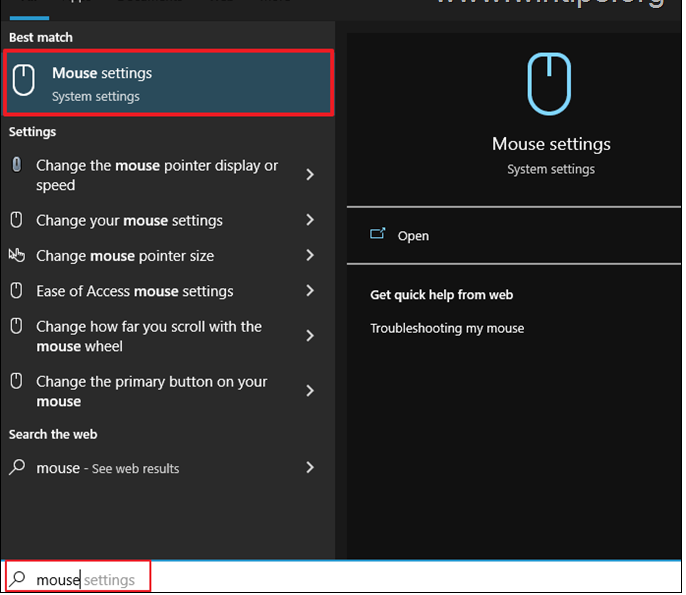Click the icon beside Change mouse pointer display or speed
Viewport: 686px width, 595px height.
point(17,166)
